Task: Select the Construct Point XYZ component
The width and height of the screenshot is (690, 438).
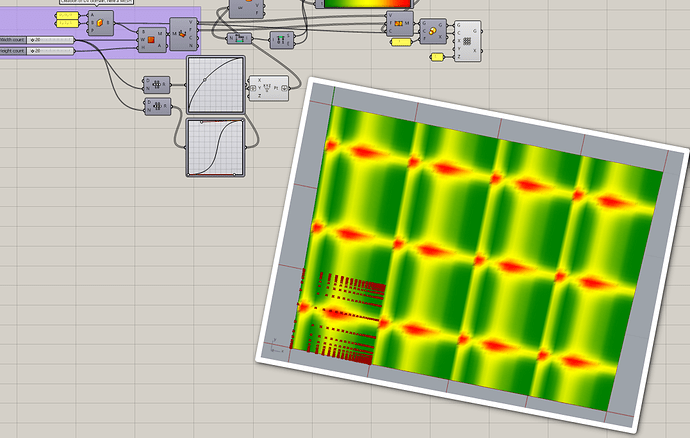Action: point(269,88)
